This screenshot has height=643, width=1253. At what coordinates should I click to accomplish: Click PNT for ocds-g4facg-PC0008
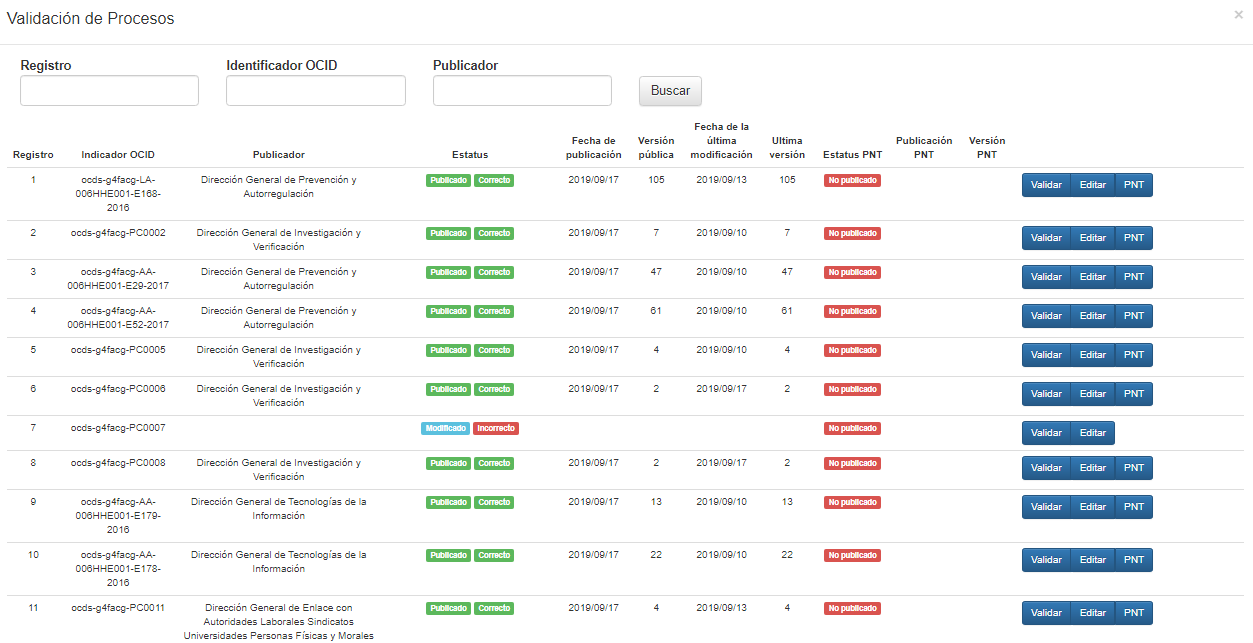(1133, 468)
